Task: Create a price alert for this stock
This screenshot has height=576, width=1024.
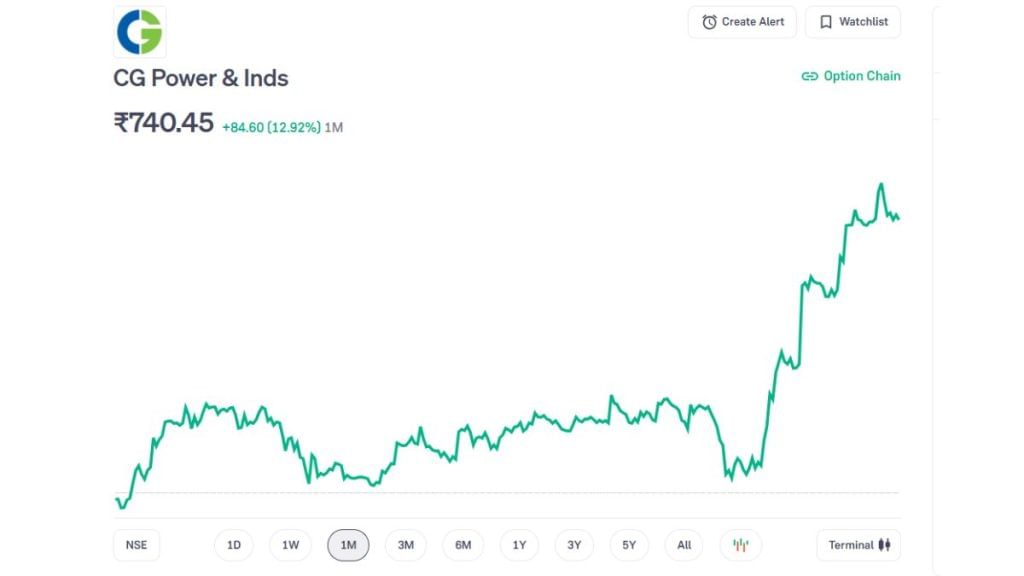Action: pos(742,22)
